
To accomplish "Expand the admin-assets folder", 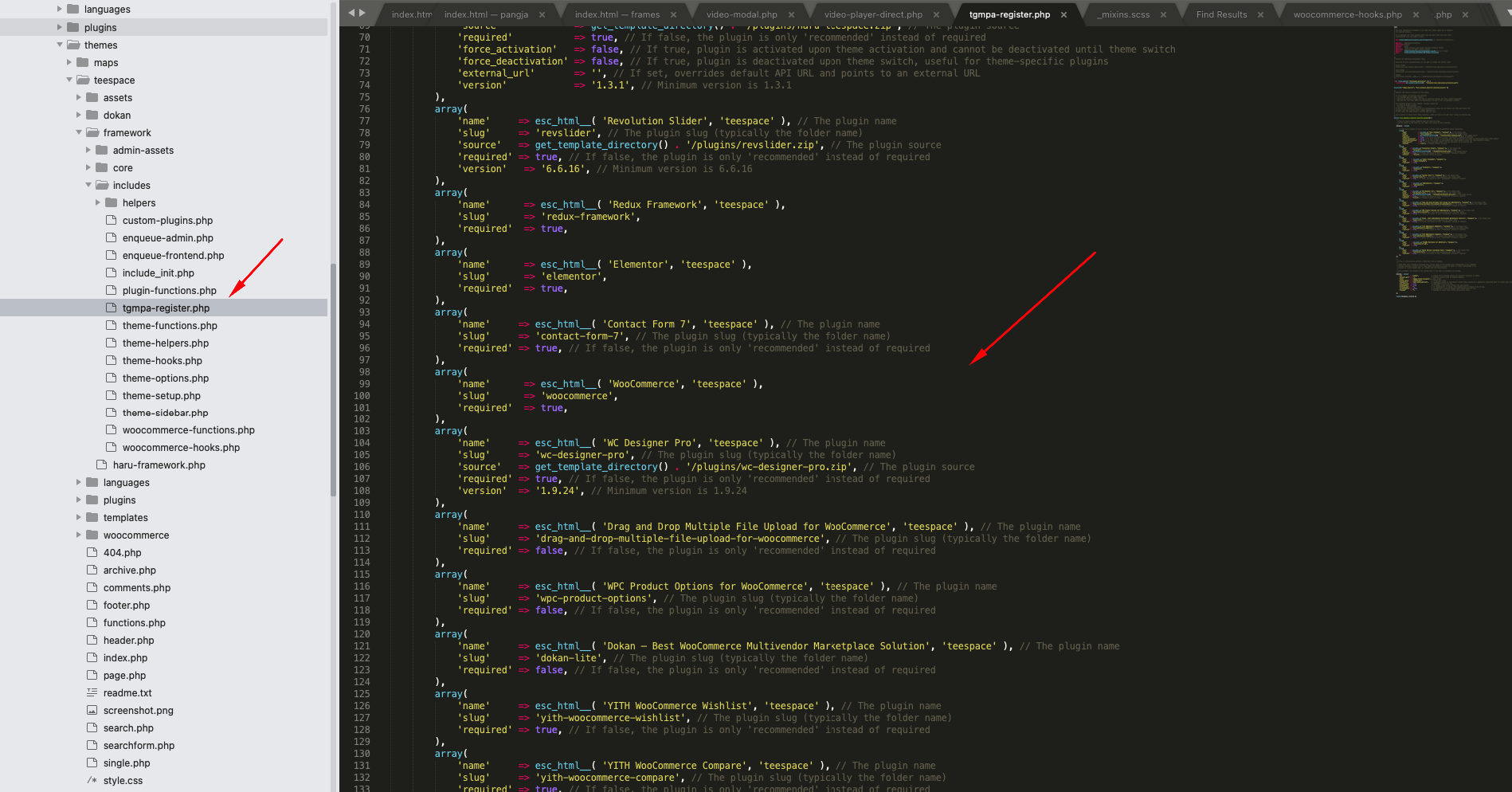I will 88,150.
